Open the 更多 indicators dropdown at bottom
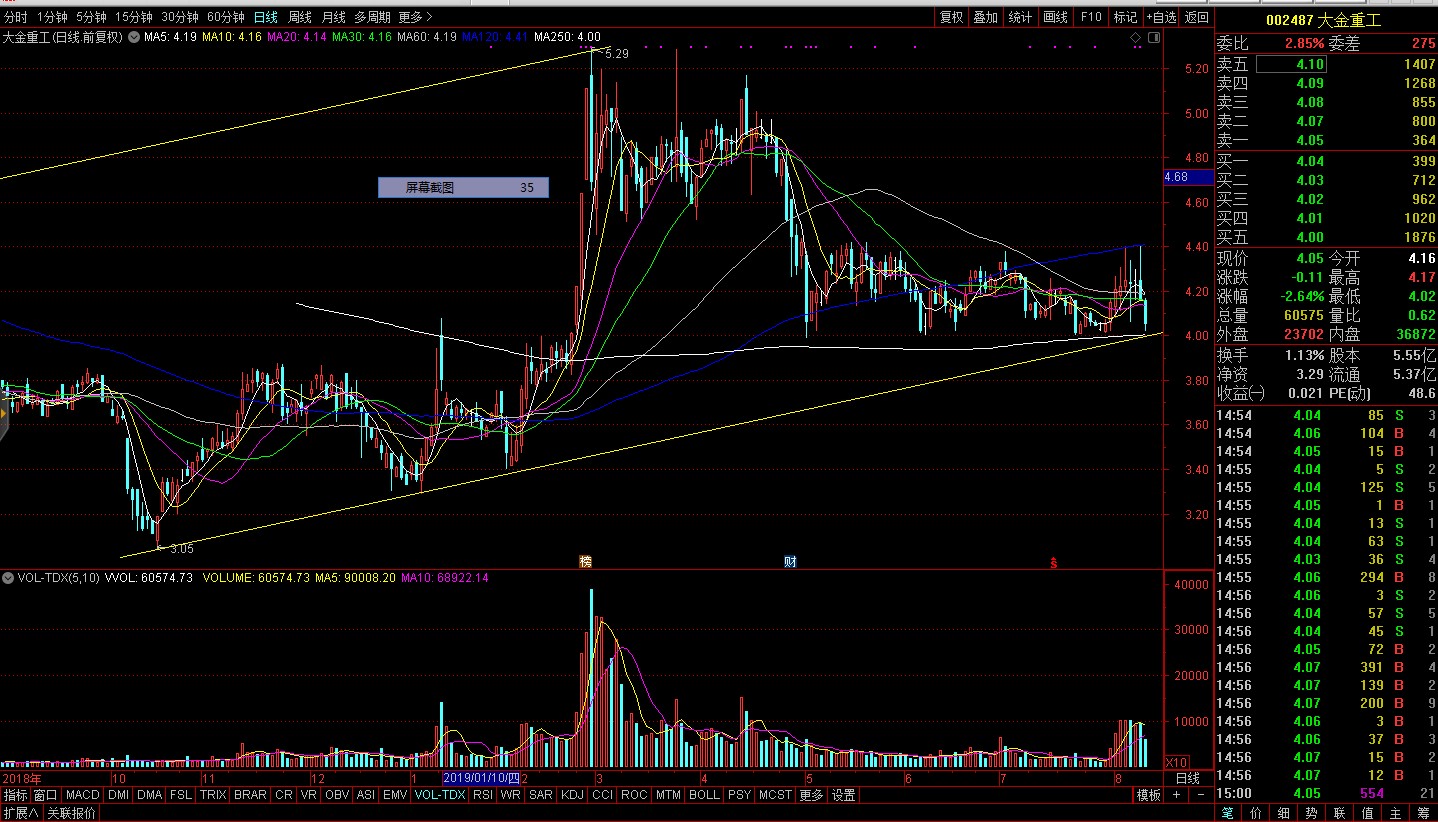Screen dimensions: 1438x822 pyautogui.click(x=811, y=795)
